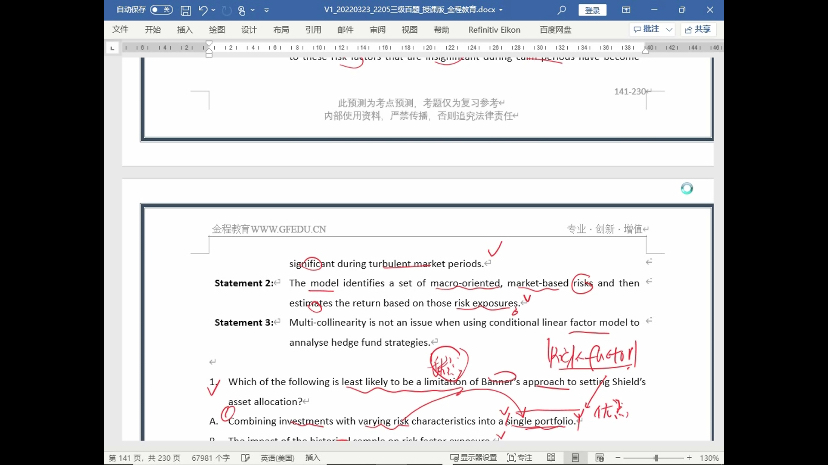Switch to the 设计 (Design) tab
Viewport: 828px width, 465px height.
point(249,30)
